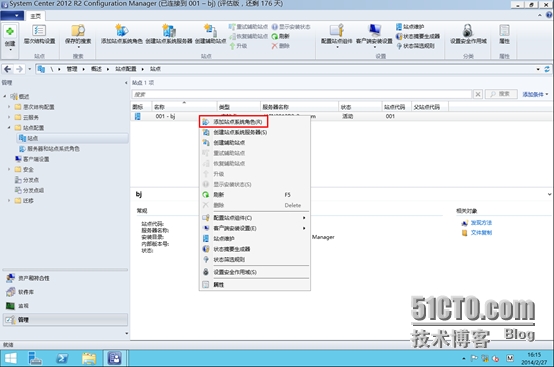
Task: Select Distribution Points (分发点) node
Action: (27, 180)
